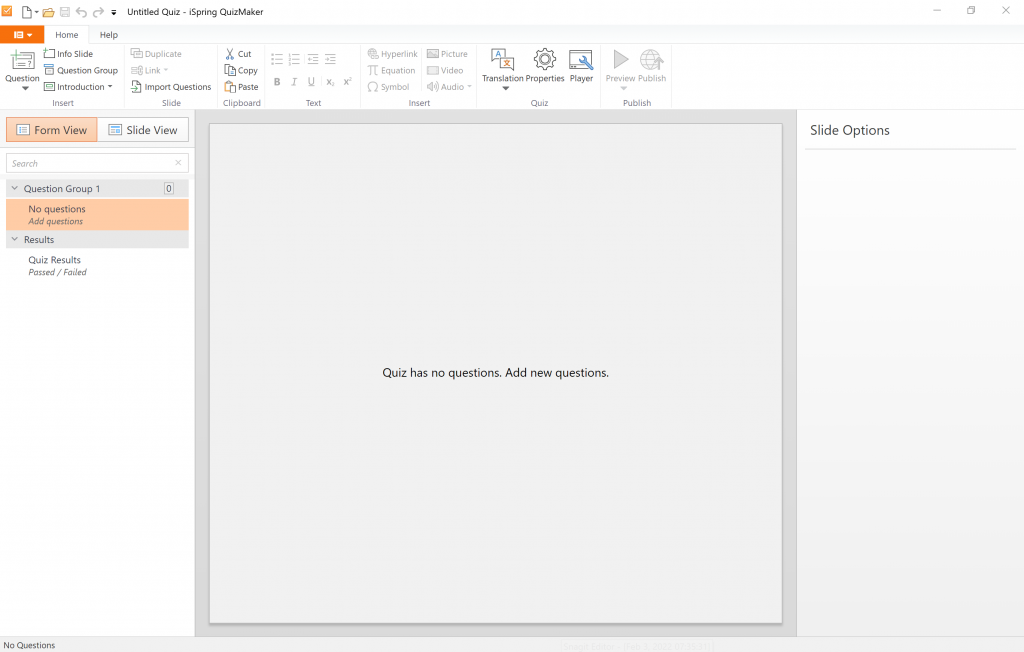
Task: Select the Home ribbon tab
Action: point(66,35)
